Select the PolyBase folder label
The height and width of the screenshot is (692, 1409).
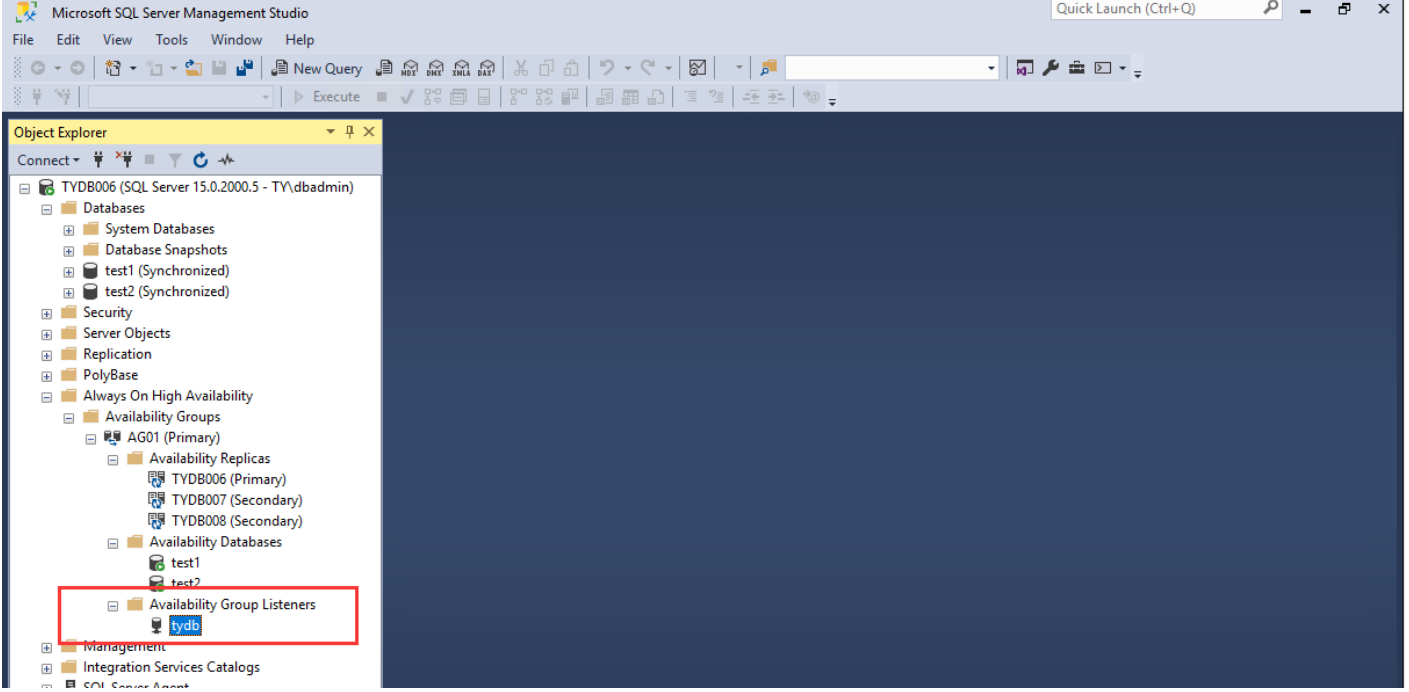click(x=110, y=376)
